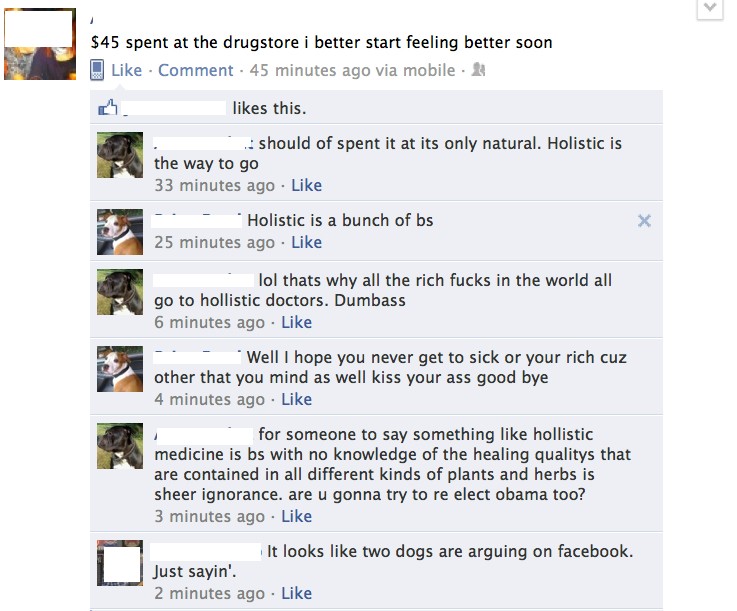Open black dog avatar on first comment
The image size is (737, 611).
[120, 155]
